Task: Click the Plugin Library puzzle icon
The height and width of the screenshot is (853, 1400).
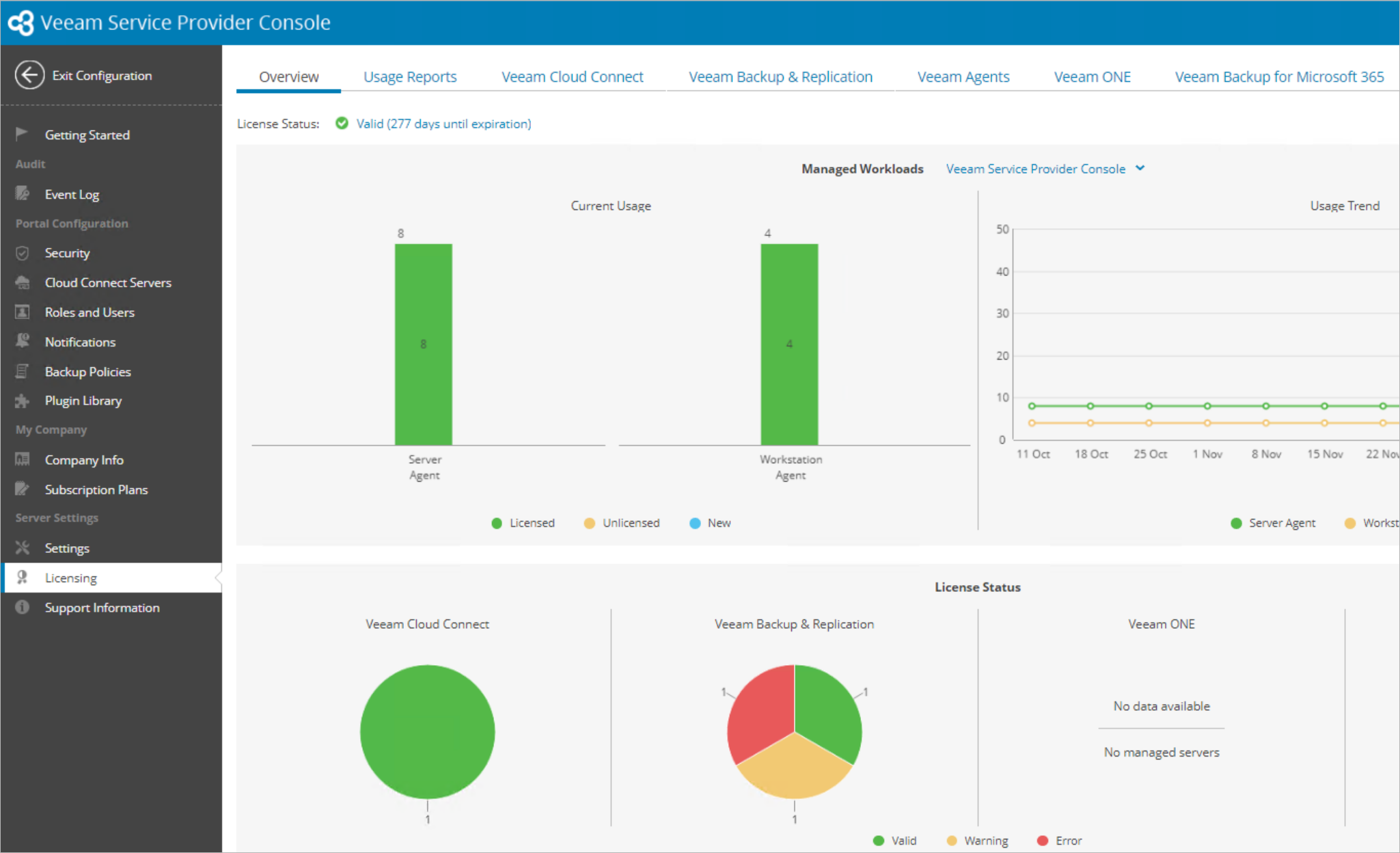Action: 22,401
